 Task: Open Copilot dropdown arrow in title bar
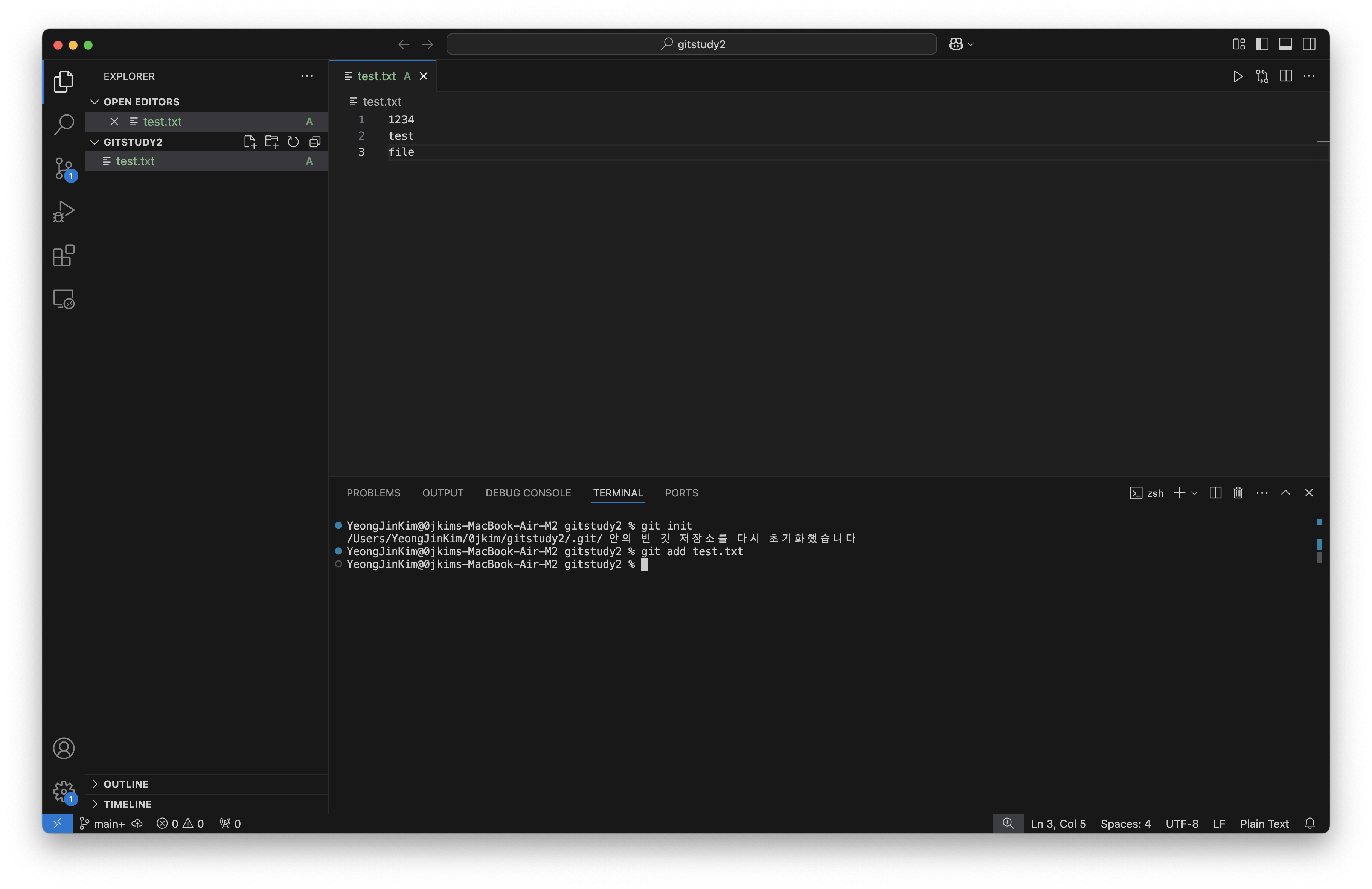tap(971, 44)
